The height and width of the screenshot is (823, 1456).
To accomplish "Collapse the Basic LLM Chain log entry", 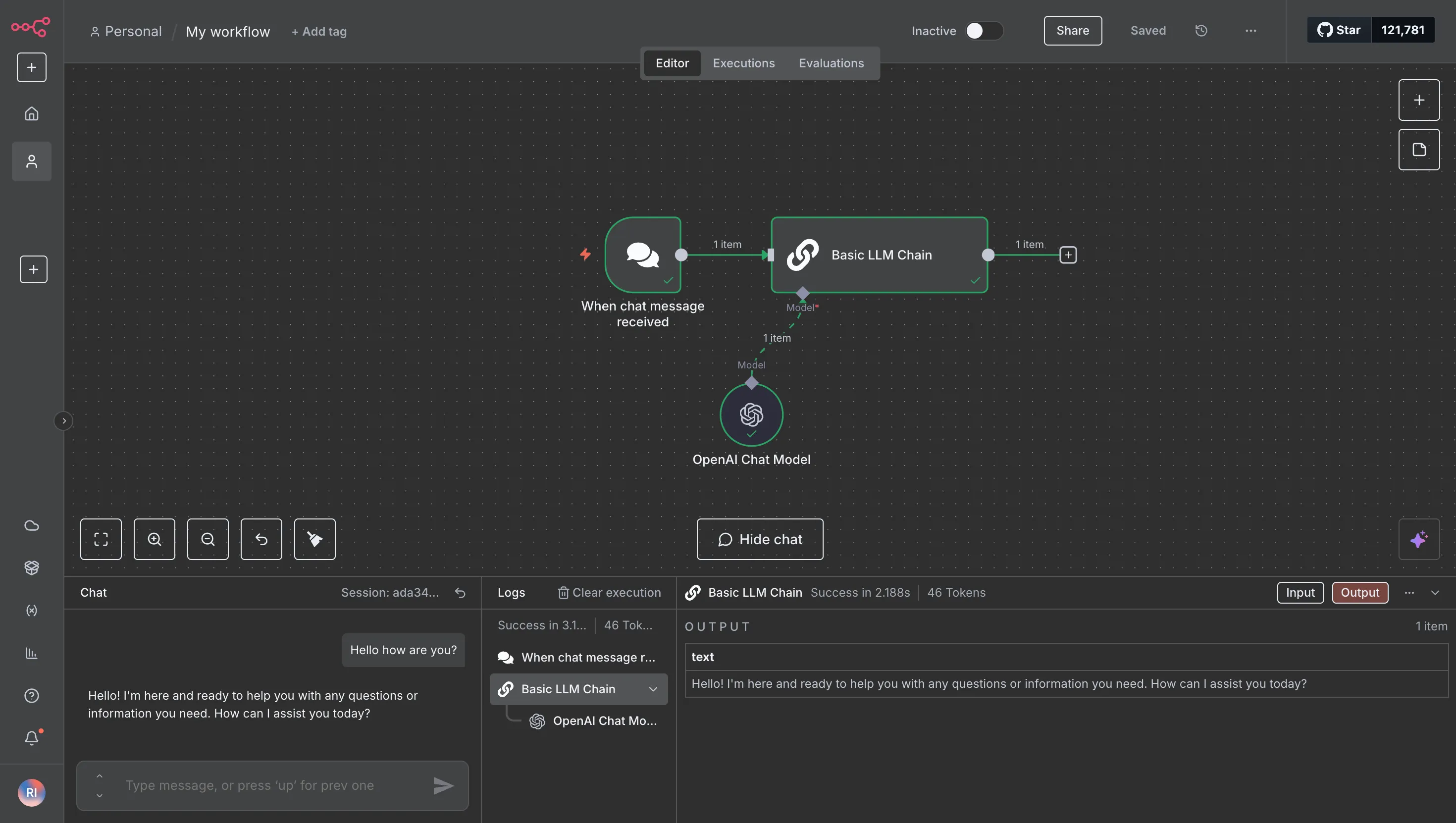I will click(653, 689).
